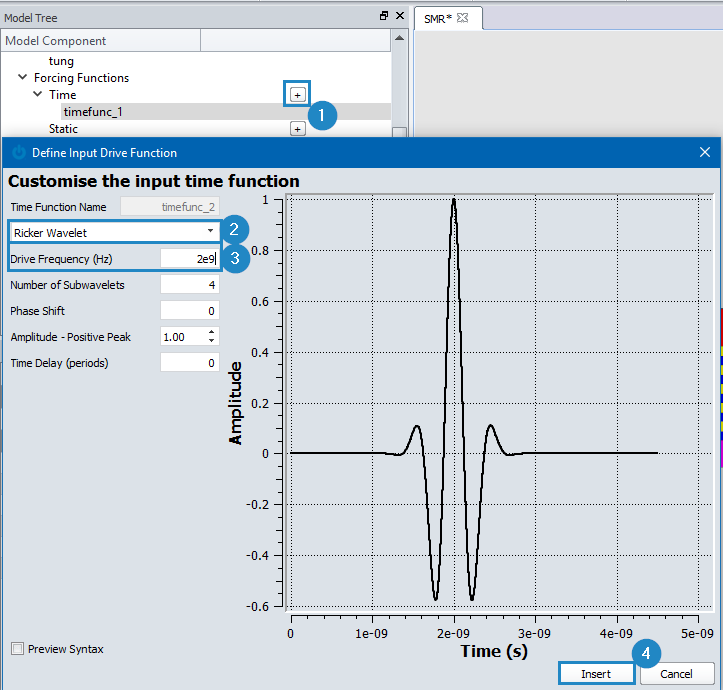The height and width of the screenshot is (690, 723).
Task: Click the Time Function Name field
Action: 170,207
